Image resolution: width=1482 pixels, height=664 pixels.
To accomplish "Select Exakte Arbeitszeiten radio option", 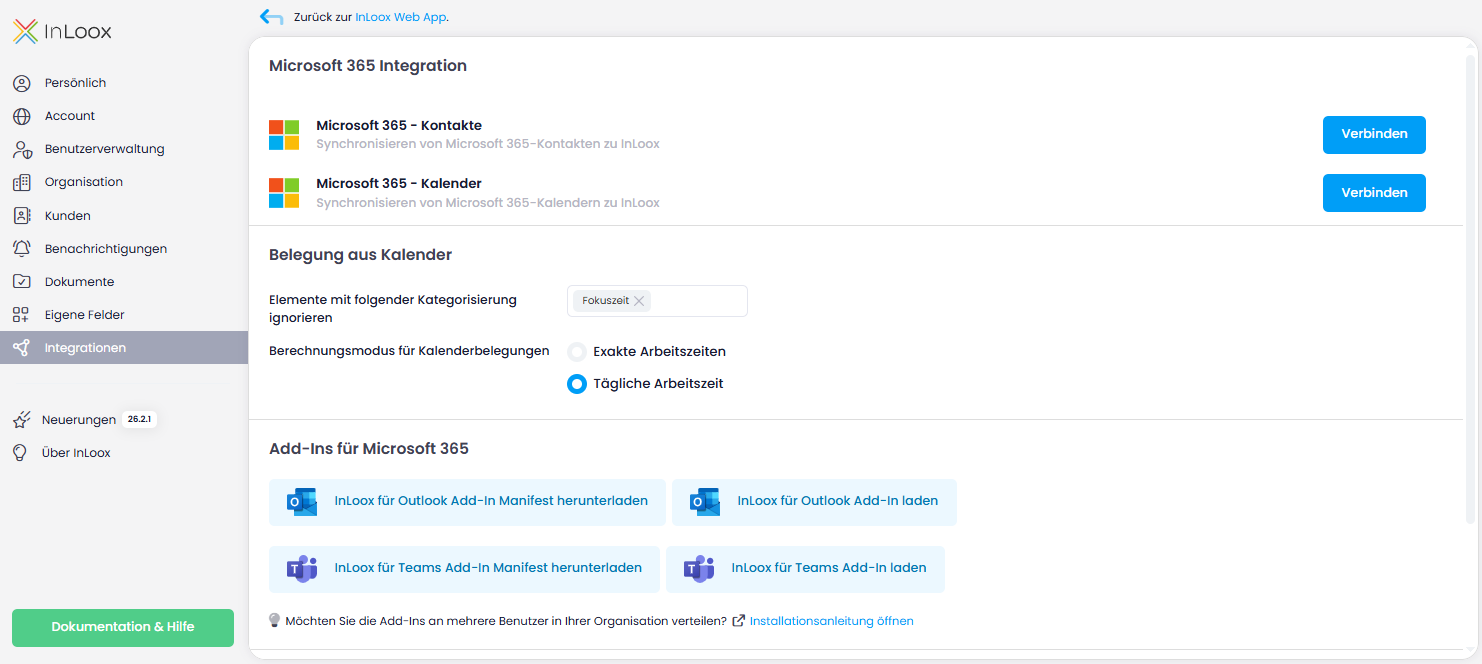I will click(577, 352).
